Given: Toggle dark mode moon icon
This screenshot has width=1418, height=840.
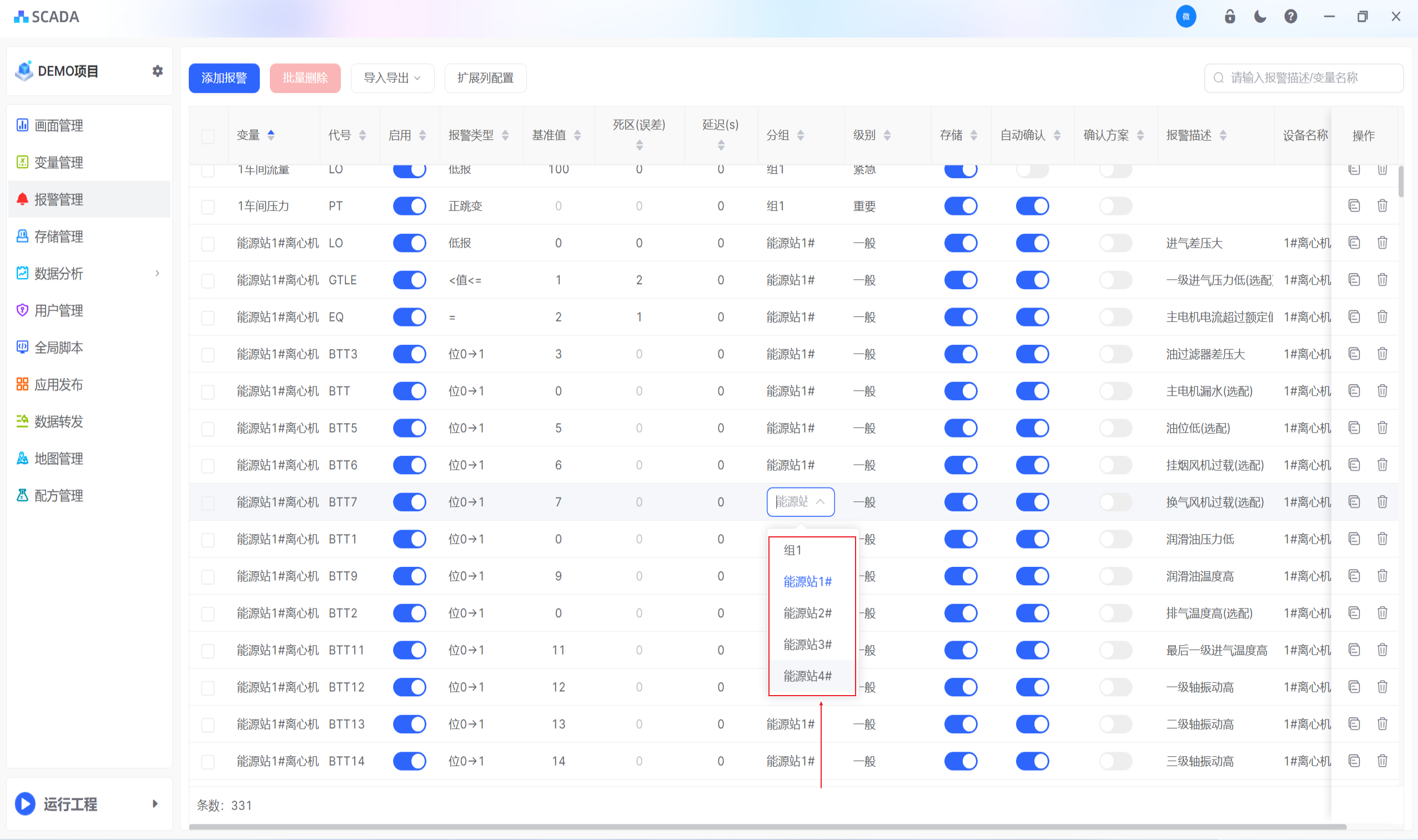Looking at the screenshot, I should 1260,17.
